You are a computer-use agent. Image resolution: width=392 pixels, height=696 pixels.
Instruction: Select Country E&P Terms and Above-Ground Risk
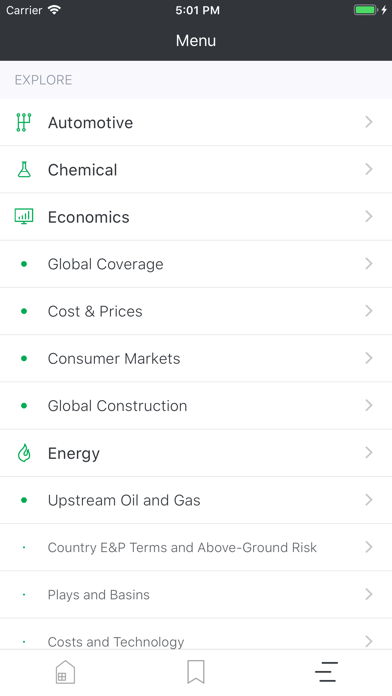[196, 547]
